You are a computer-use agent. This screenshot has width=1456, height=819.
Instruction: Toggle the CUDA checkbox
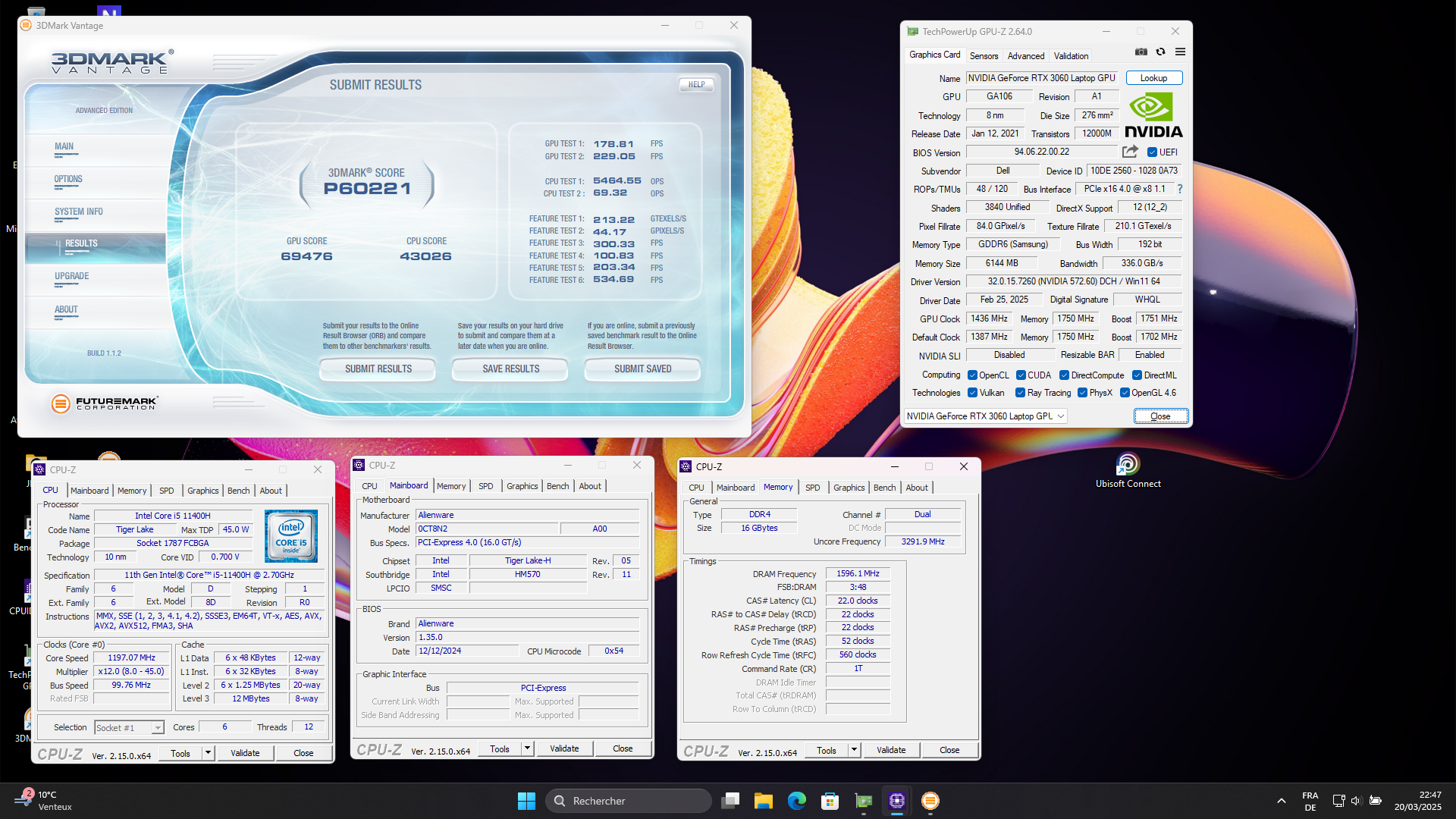[x=1021, y=375]
